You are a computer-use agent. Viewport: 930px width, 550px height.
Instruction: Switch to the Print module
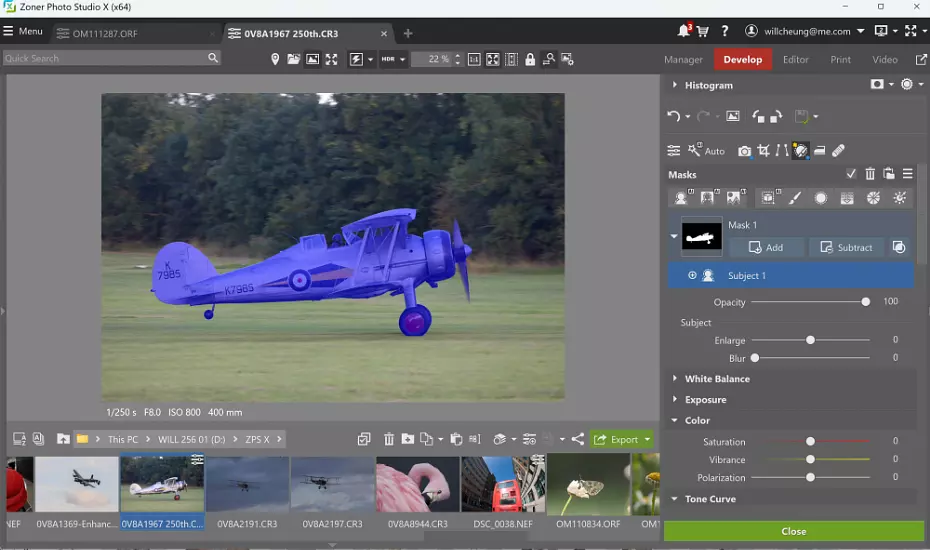point(840,59)
